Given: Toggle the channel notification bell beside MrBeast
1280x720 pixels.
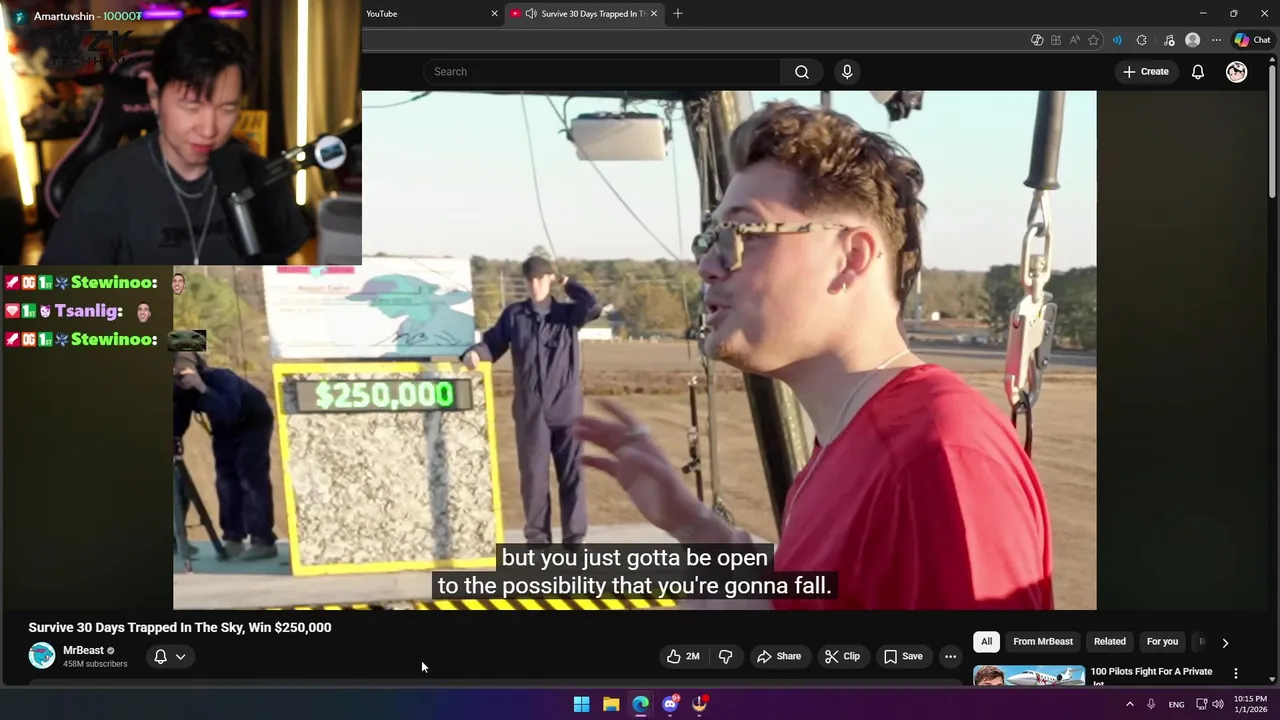Looking at the screenshot, I should point(160,656).
